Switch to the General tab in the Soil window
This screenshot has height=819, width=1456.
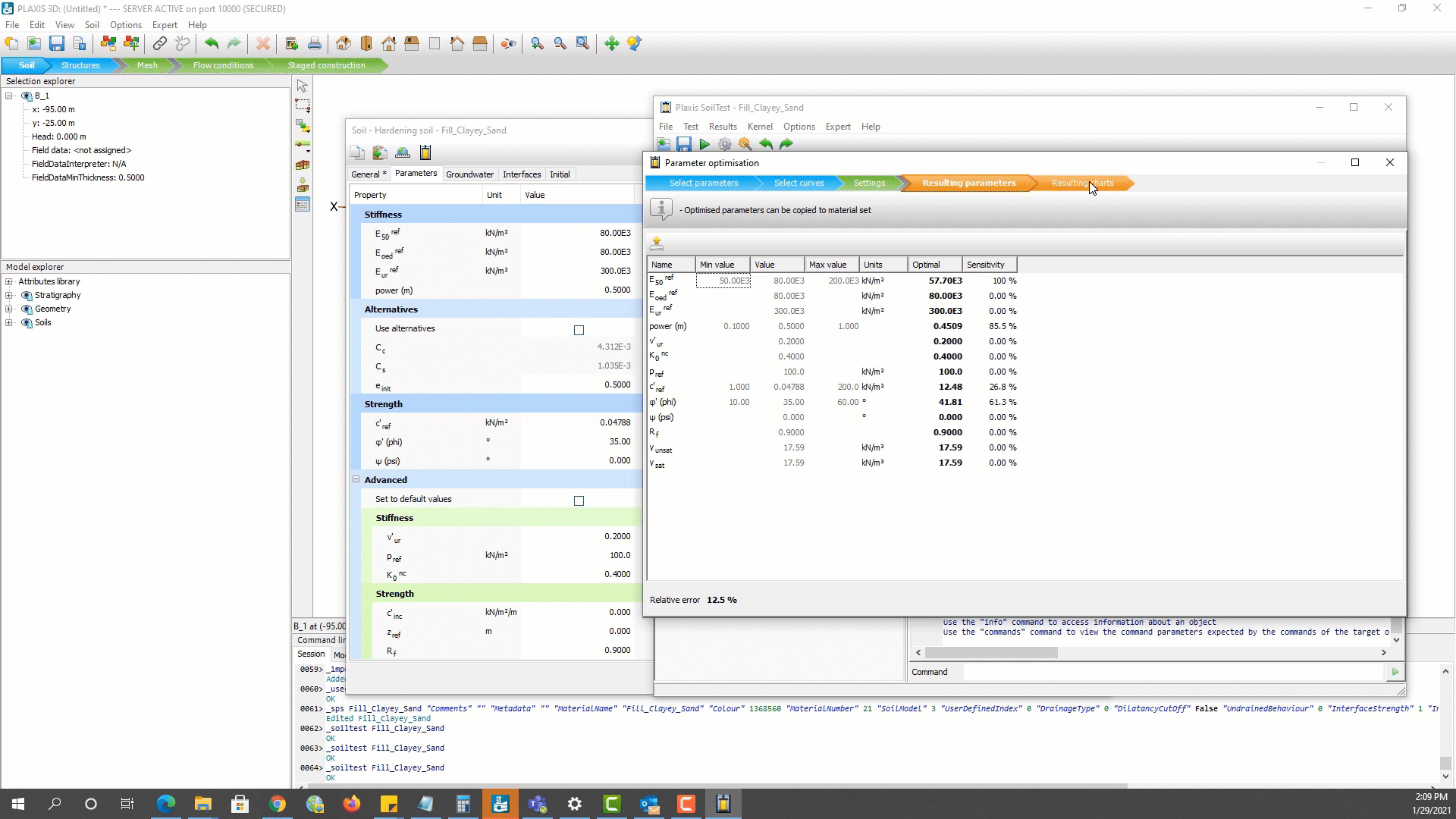pos(369,174)
